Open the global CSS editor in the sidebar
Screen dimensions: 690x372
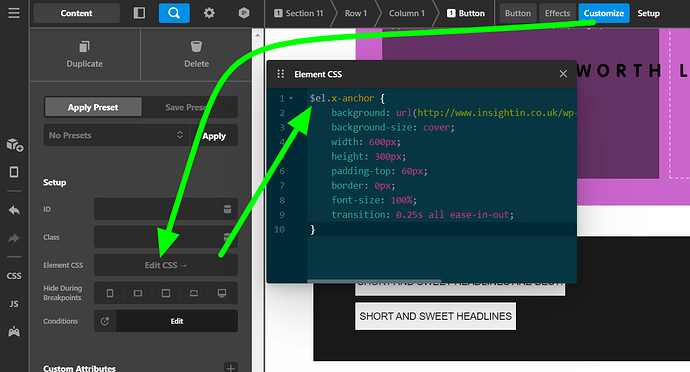tap(14, 276)
